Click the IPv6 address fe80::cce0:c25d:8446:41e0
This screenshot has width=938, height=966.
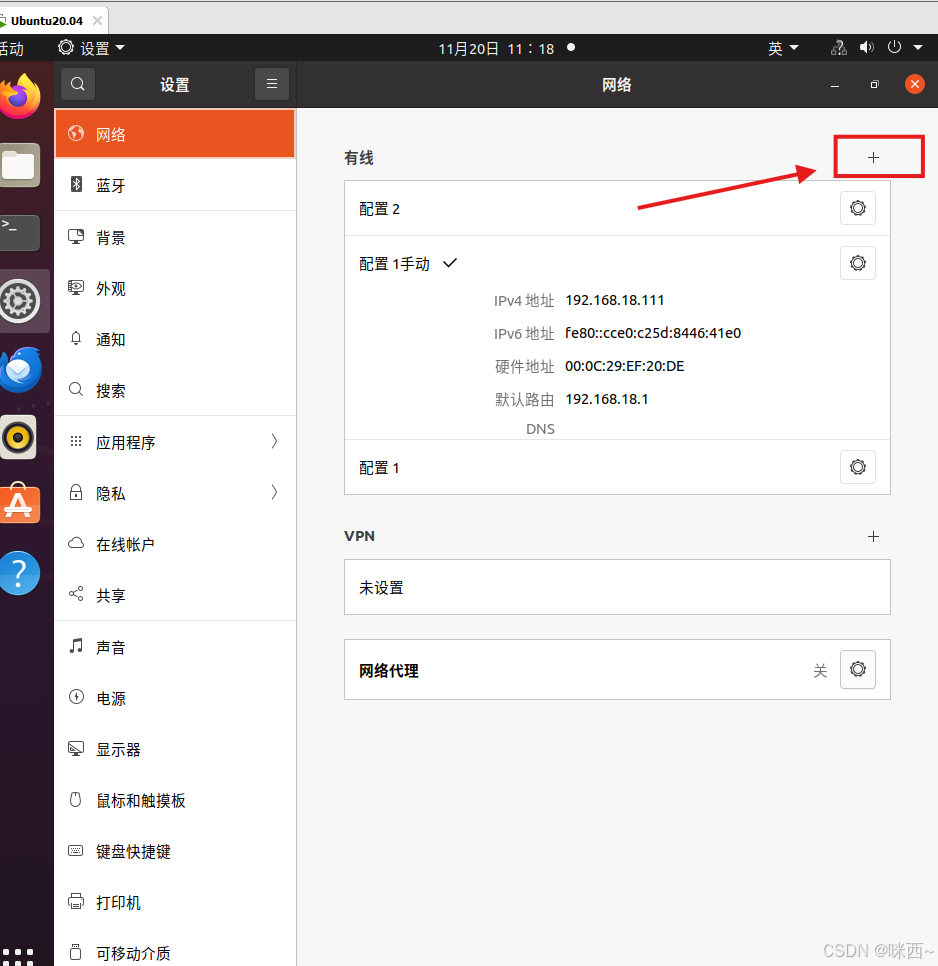pyautogui.click(x=653, y=333)
